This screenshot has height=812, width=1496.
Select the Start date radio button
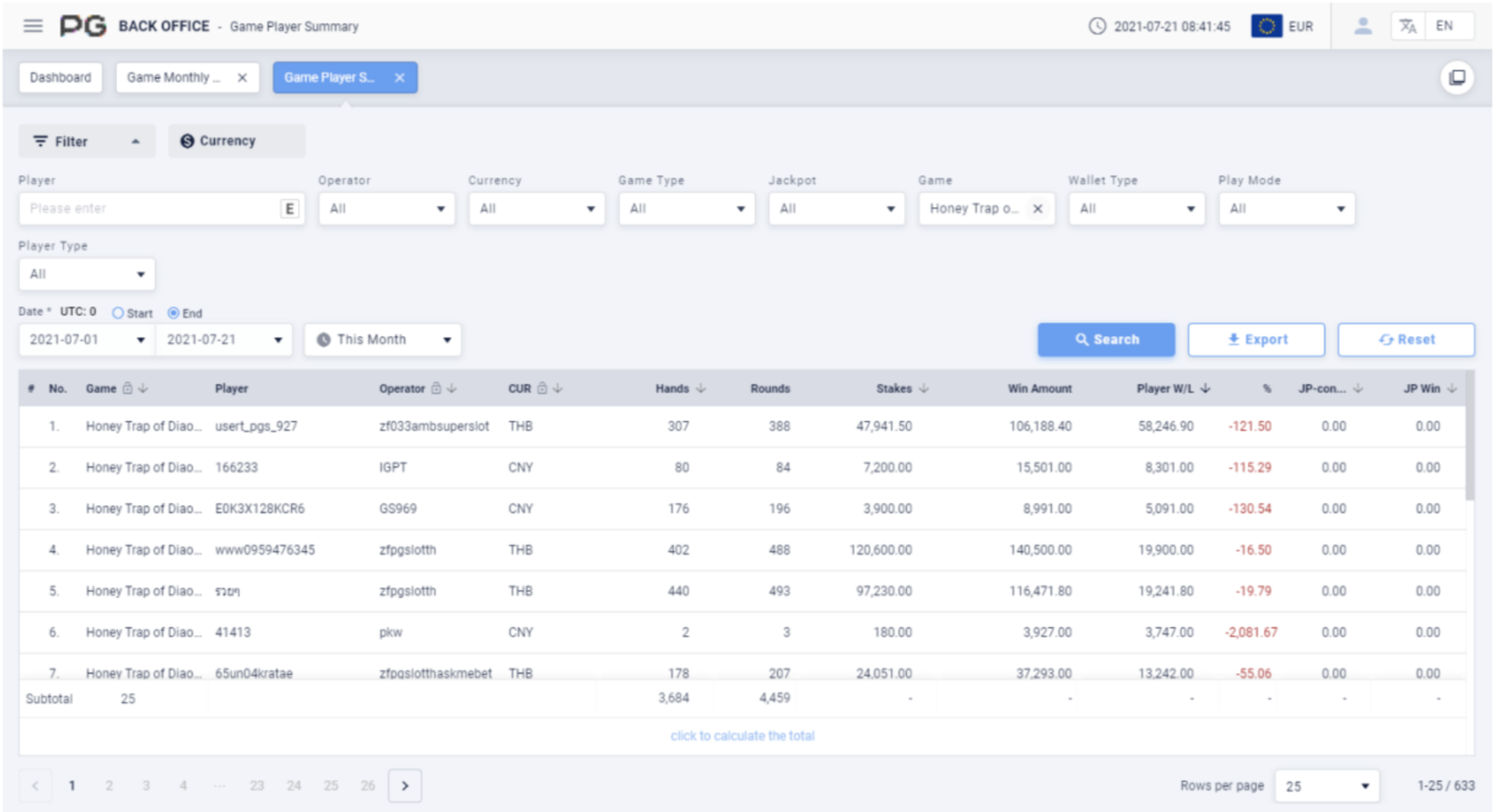coord(118,313)
